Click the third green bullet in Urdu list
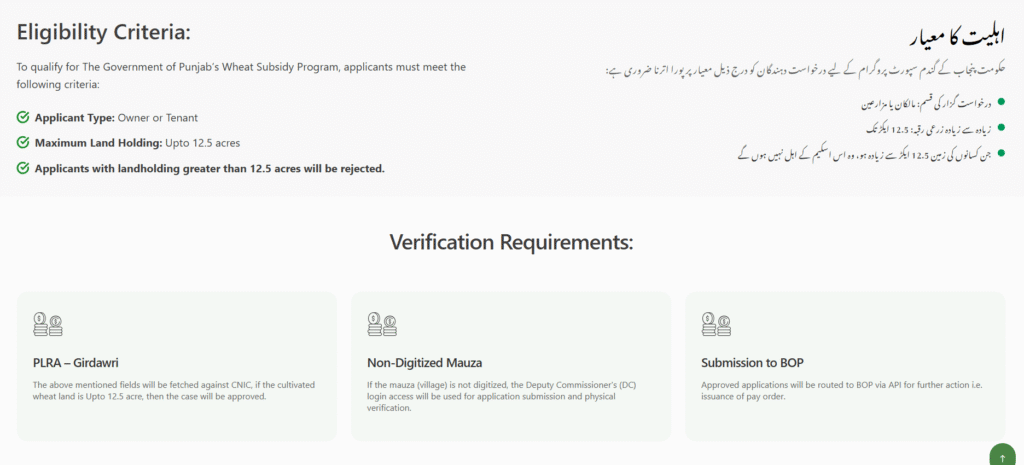This screenshot has height=465, width=1024. click(x=1001, y=153)
